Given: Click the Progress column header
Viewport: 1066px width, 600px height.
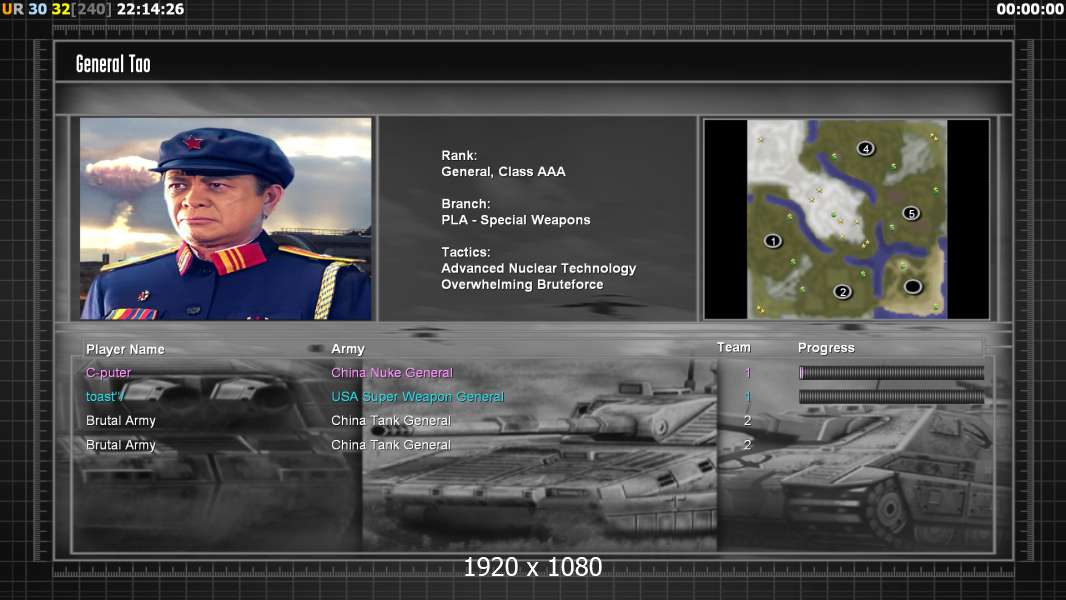Looking at the screenshot, I should click(x=826, y=348).
